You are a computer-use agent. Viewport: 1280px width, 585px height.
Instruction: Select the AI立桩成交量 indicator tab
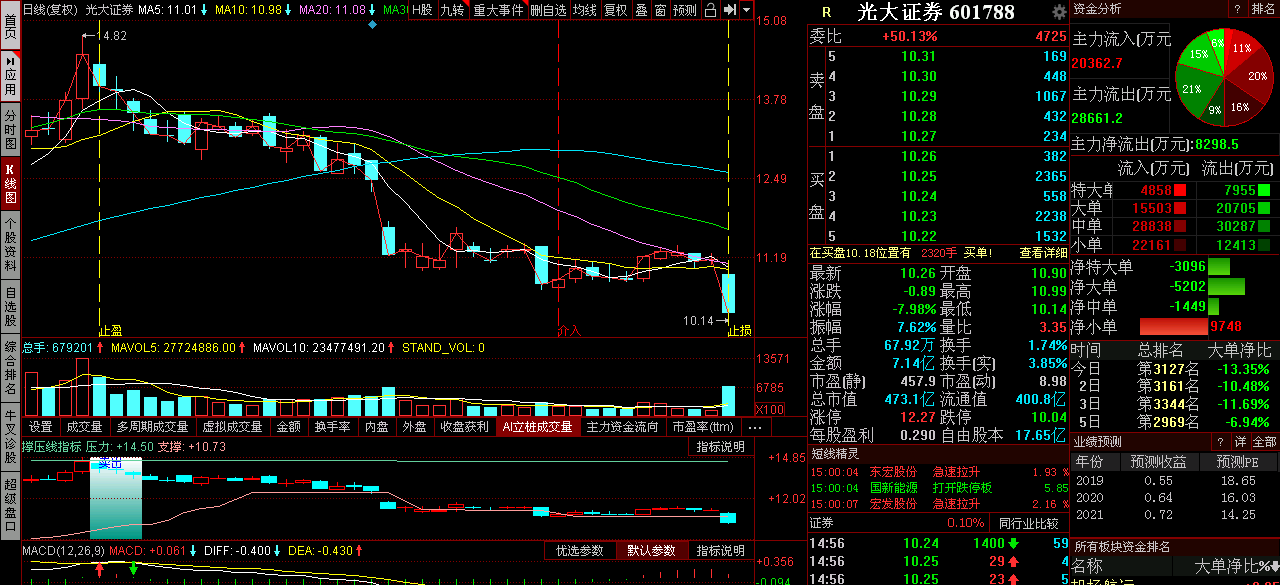coord(537,427)
